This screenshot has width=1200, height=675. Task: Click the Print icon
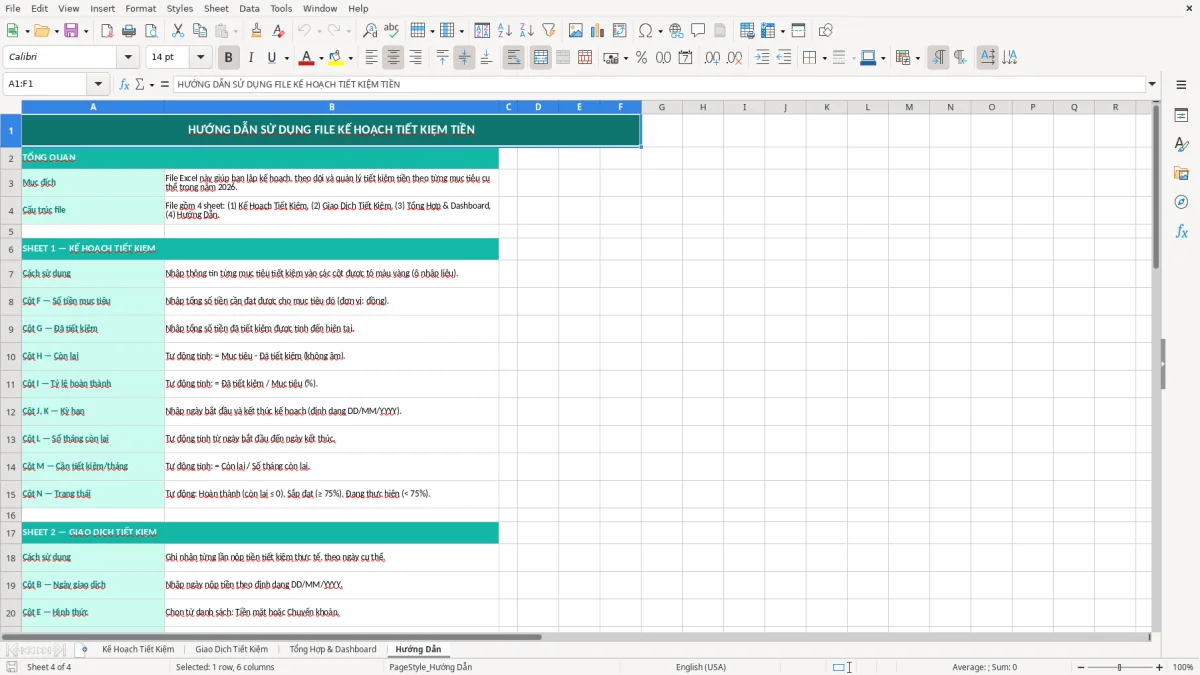click(x=129, y=31)
